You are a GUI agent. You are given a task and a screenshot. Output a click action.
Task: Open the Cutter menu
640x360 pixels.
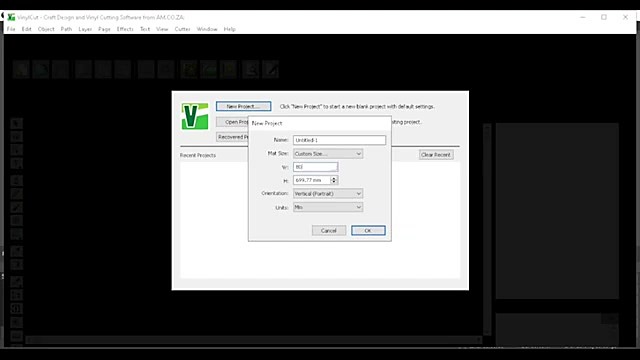point(182,29)
